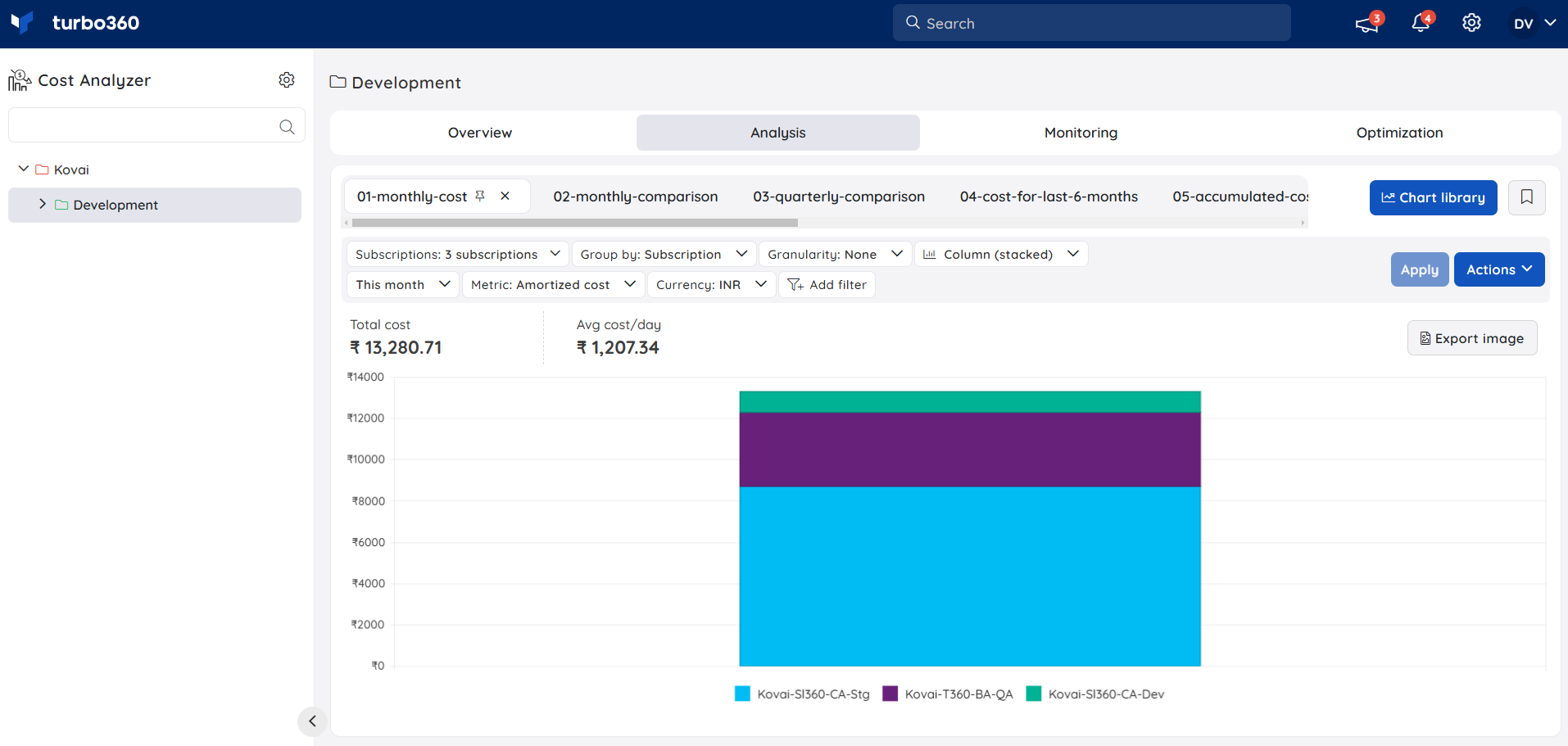This screenshot has width=1568, height=746.
Task: Toggle Kovai-T360-BA-QA legend swatch
Action: [890, 694]
